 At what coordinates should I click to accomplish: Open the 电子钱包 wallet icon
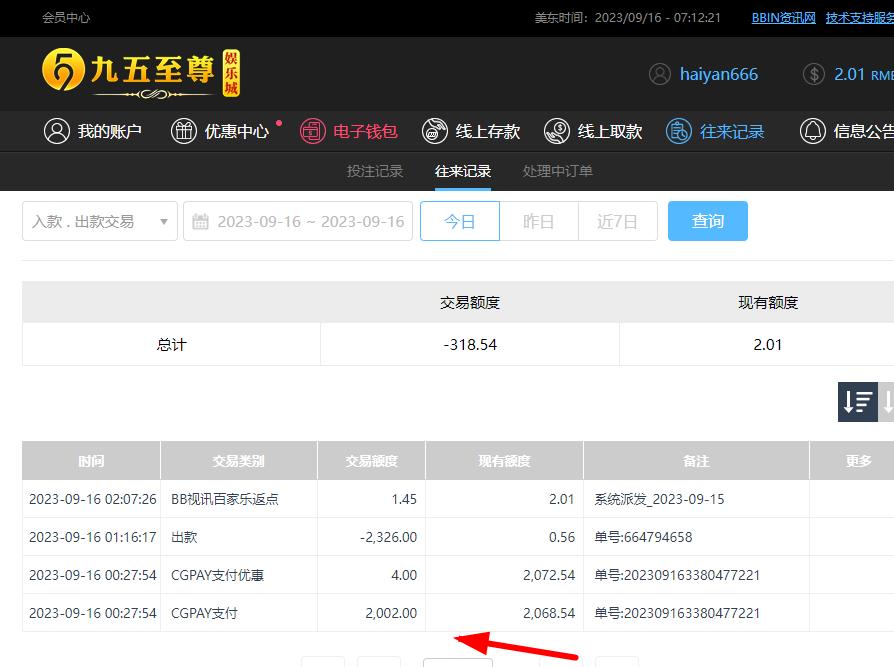click(313, 131)
